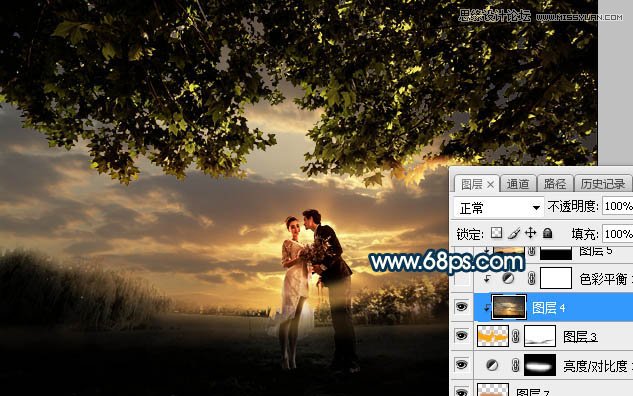Image resolution: width=633 pixels, height=396 pixels.
Task: Close the 图层 panel tab with its X
Action: [490, 184]
